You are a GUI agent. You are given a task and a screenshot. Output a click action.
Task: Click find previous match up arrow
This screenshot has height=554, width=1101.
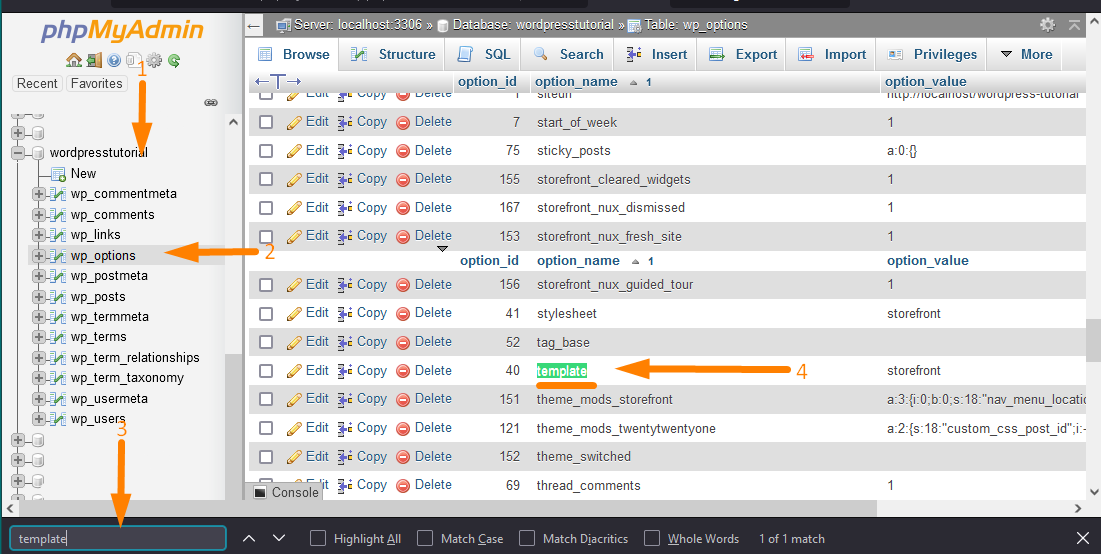pos(249,539)
